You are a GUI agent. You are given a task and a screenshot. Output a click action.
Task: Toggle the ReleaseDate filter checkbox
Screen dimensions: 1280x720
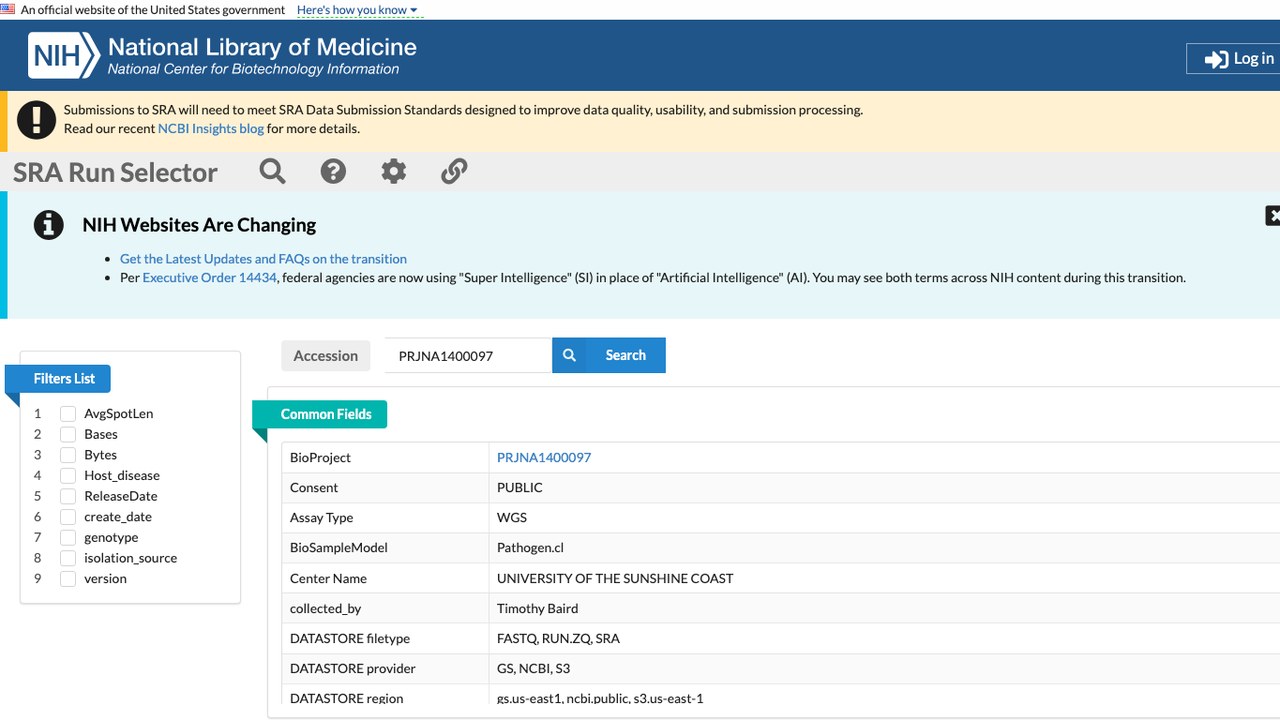[x=68, y=496]
